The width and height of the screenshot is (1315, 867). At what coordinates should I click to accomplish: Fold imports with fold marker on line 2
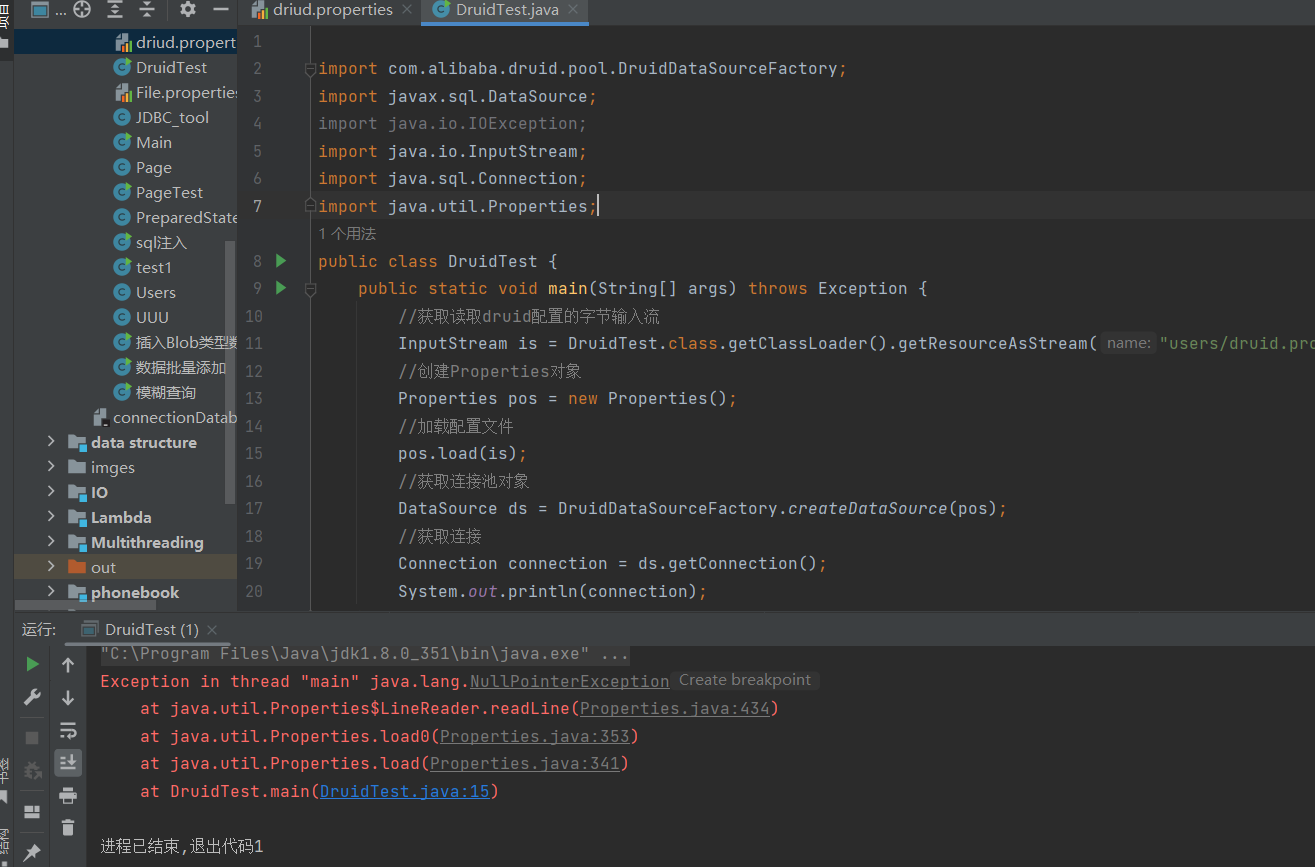[310, 69]
